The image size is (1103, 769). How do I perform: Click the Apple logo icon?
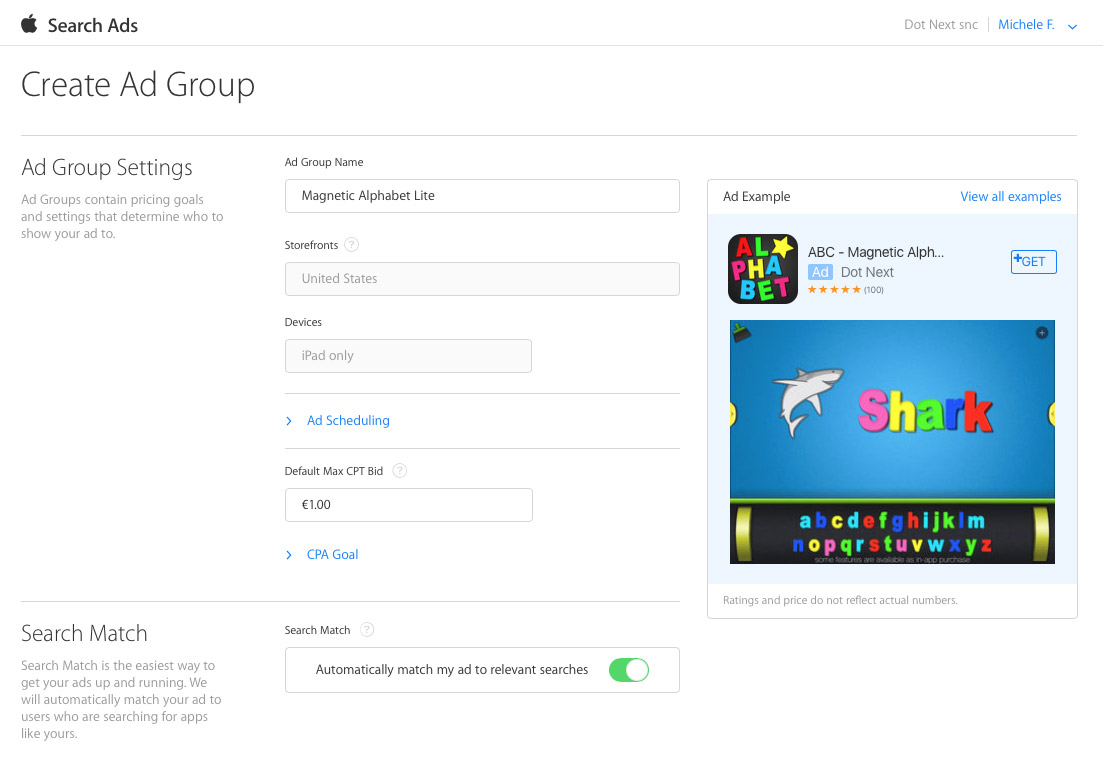click(x=29, y=24)
